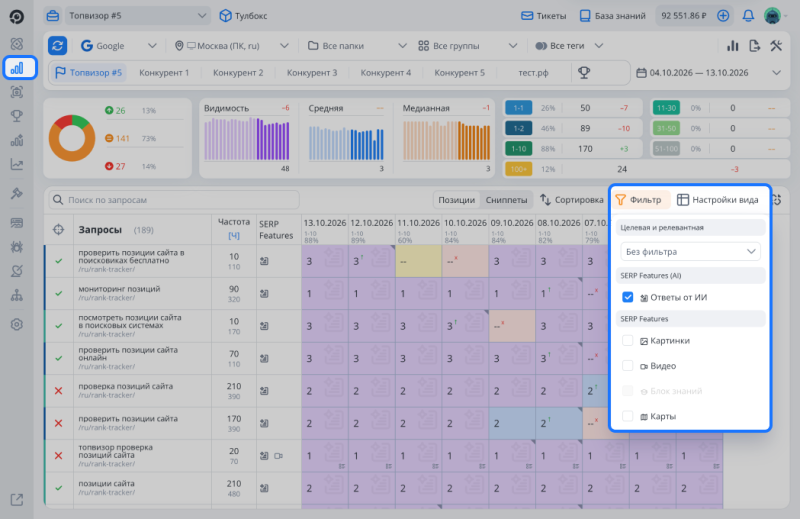Open the pin tool in the sidebar

pos(17,193)
